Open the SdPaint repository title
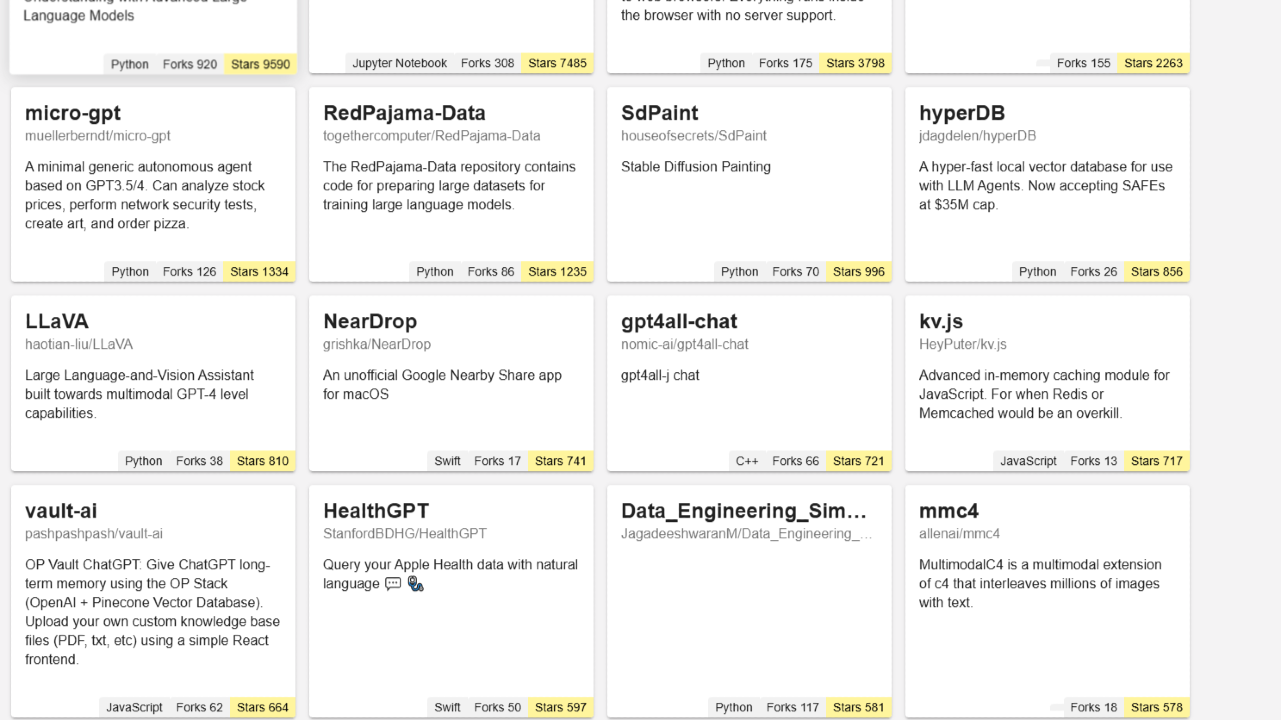Image resolution: width=1281 pixels, height=720 pixels. [659, 113]
